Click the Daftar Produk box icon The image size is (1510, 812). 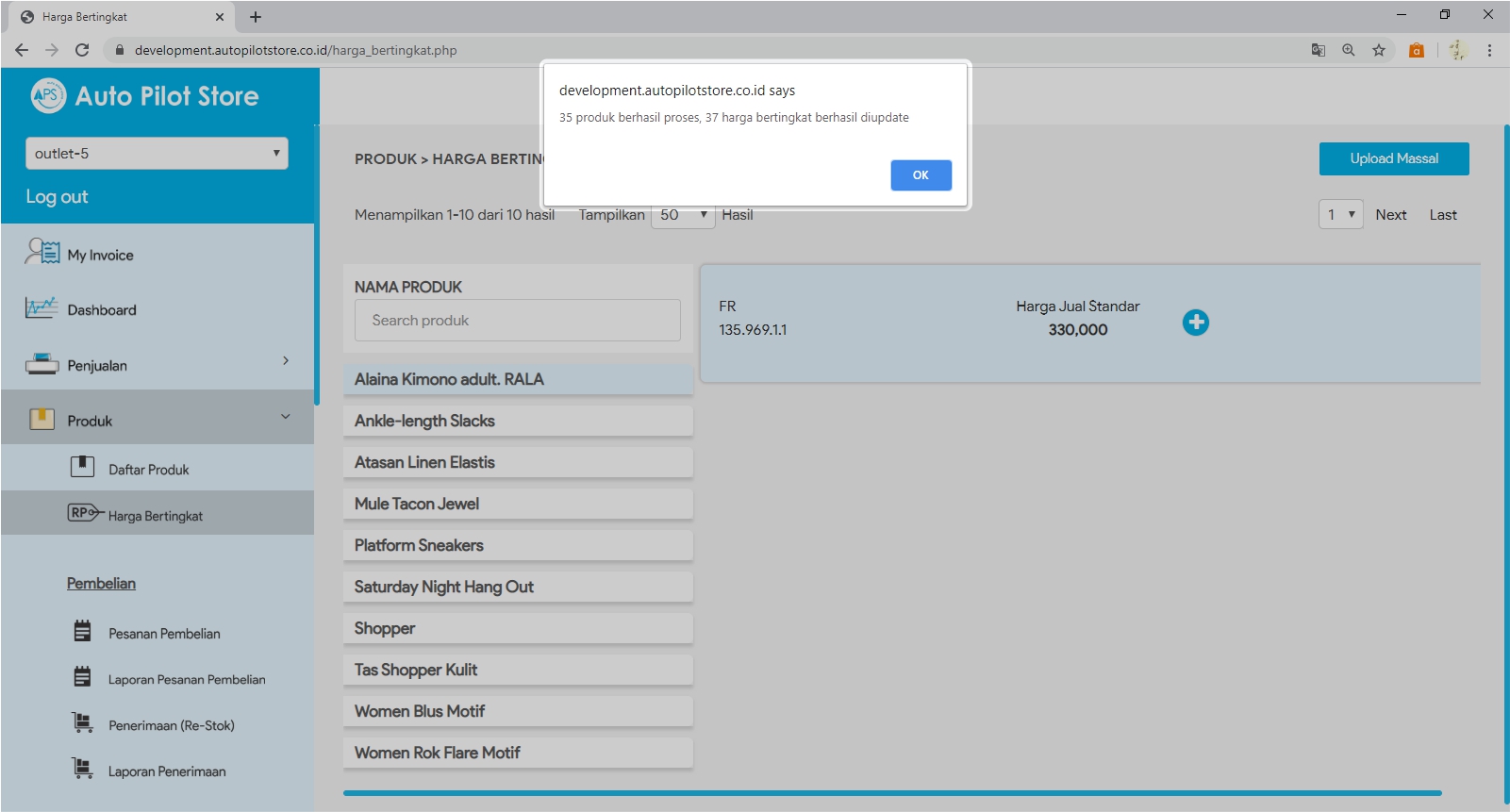click(82, 467)
